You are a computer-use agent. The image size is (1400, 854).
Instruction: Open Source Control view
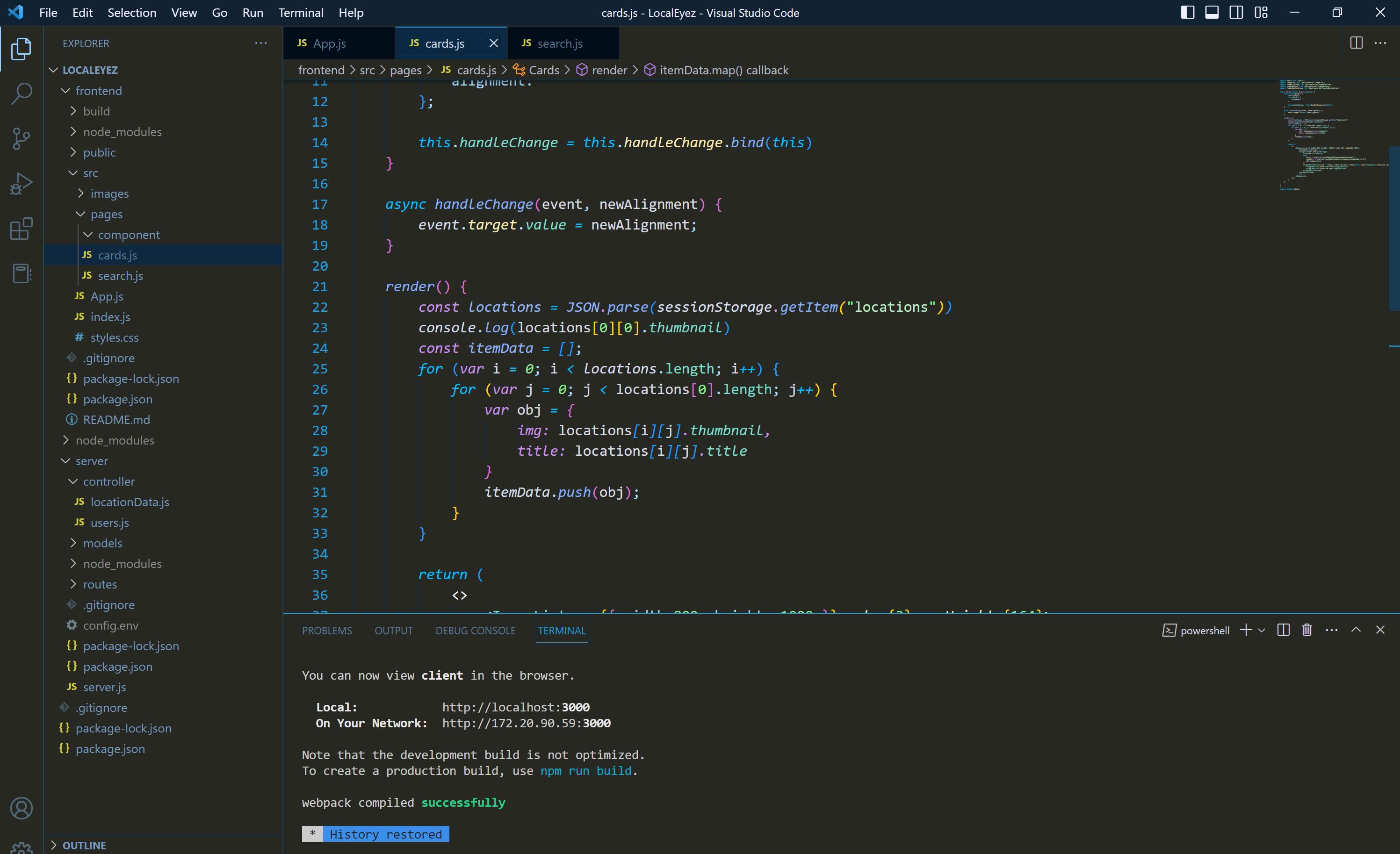pos(21,138)
